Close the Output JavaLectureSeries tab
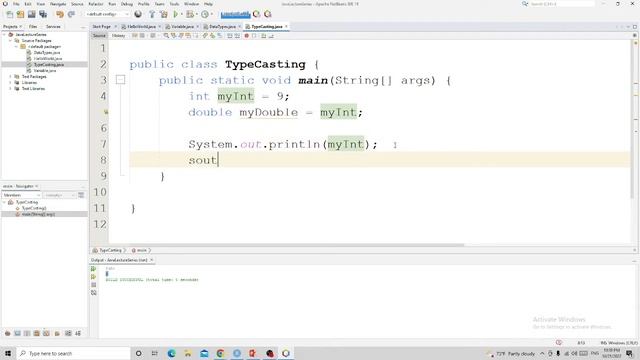Image resolution: width=640 pixels, height=360 pixels. (x=151, y=260)
